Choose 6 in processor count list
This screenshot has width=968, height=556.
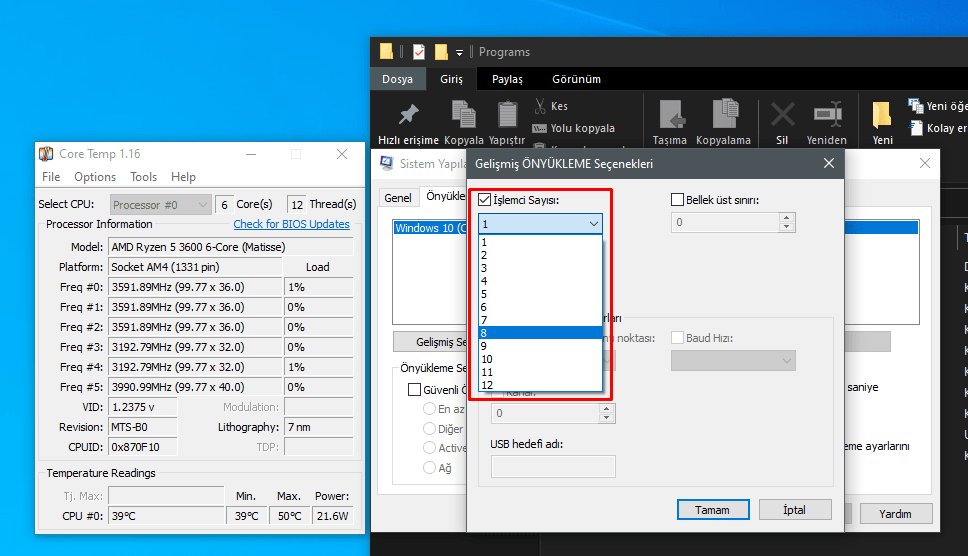point(541,307)
